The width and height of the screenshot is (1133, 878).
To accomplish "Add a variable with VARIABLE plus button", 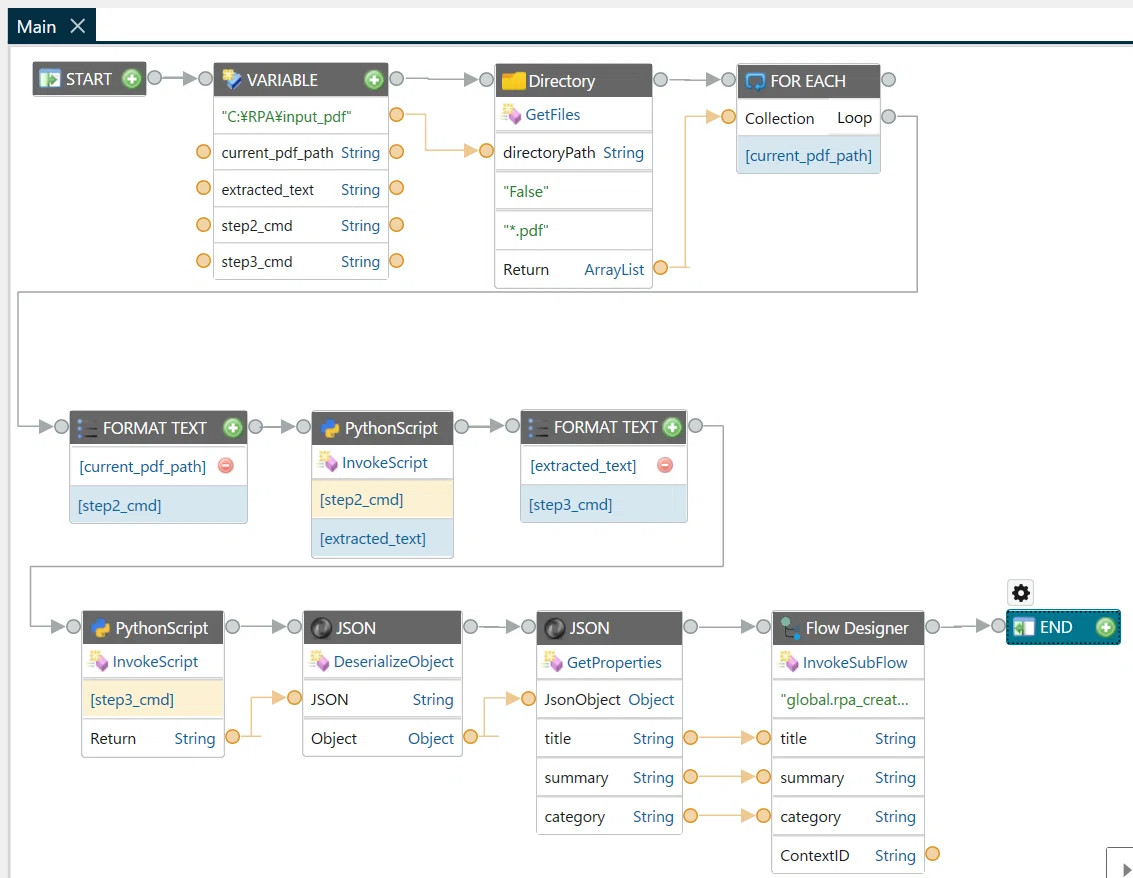I will click(x=374, y=79).
